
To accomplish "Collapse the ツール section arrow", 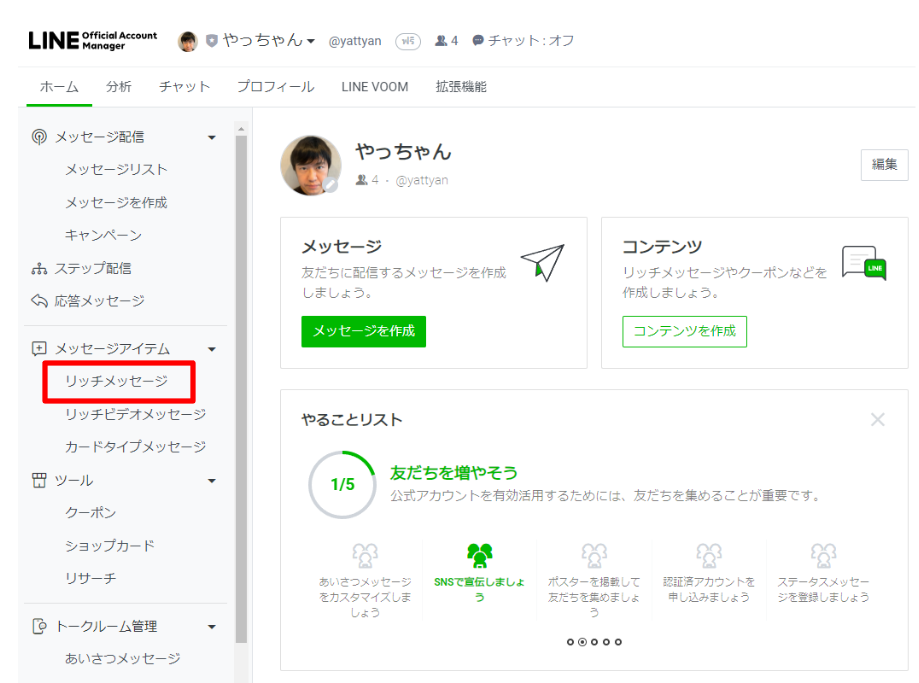I will pos(212,481).
